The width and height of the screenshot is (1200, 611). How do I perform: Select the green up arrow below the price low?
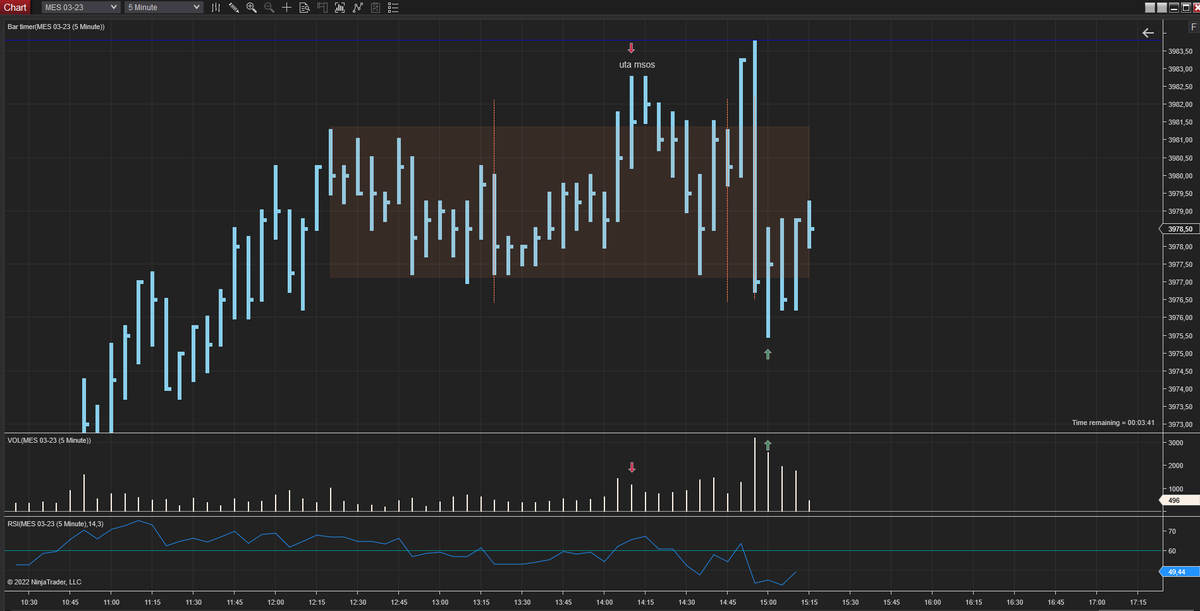pyautogui.click(x=768, y=354)
